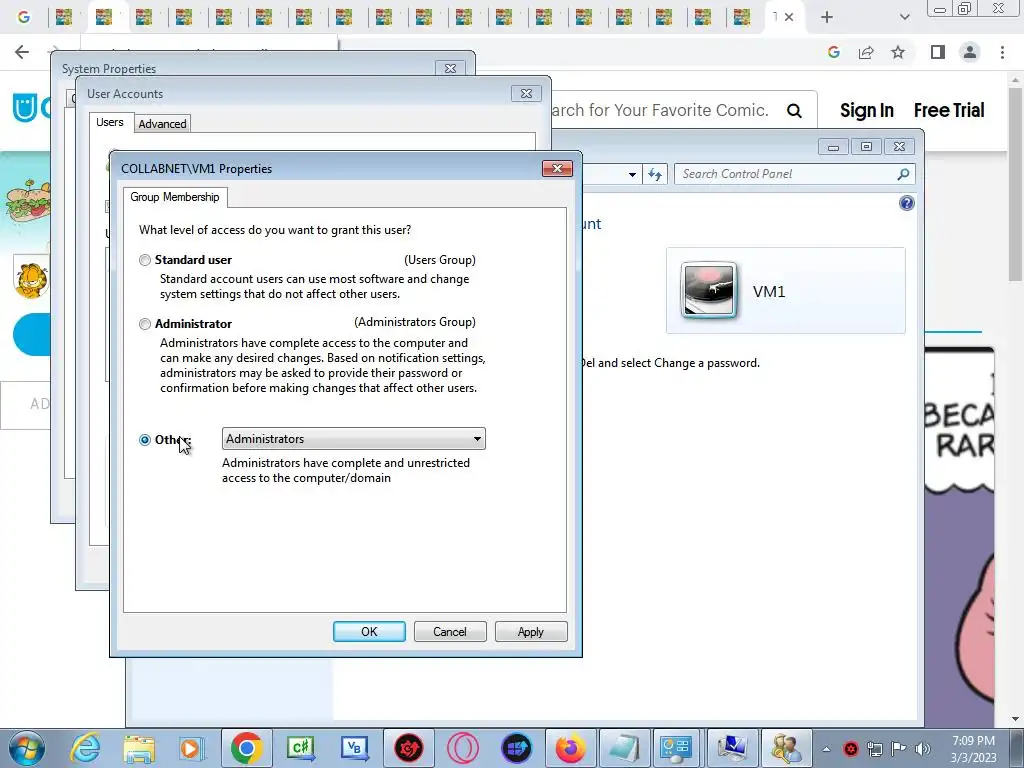Close the User Accounts window
This screenshot has height=768, width=1024.
coord(526,93)
